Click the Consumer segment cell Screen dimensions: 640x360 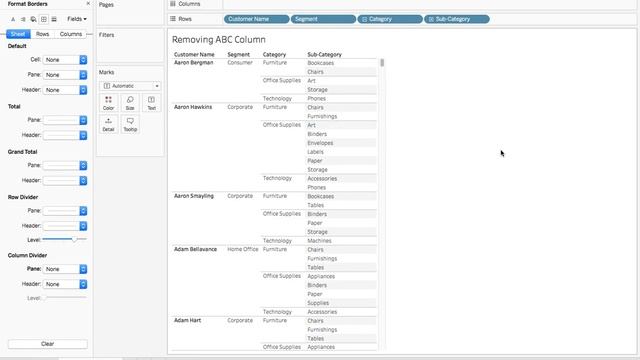(240, 62)
